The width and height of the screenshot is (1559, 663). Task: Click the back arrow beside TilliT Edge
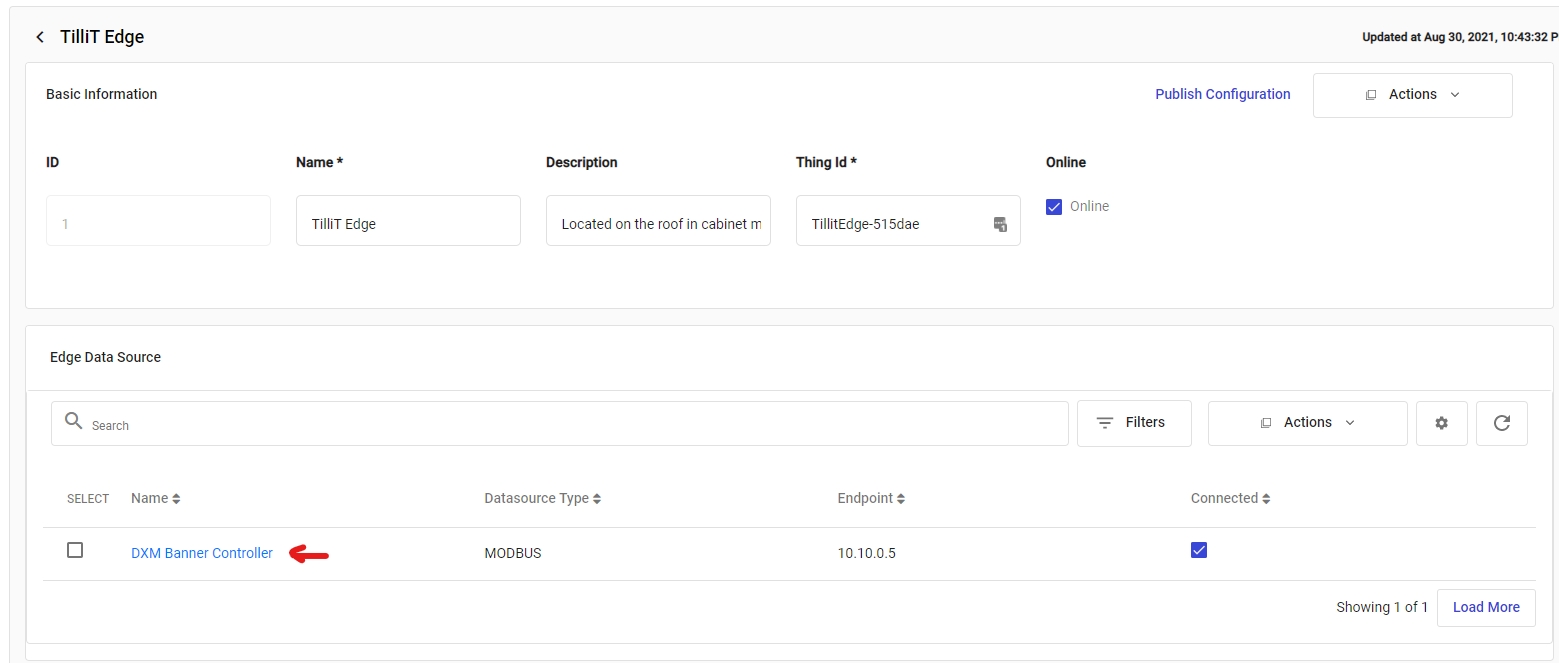(40, 37)
